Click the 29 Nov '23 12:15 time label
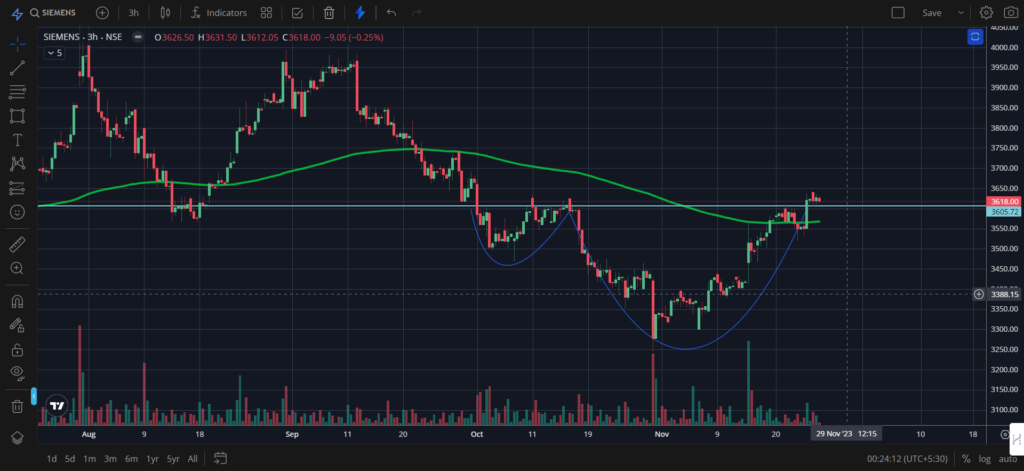1024x471 pixels. click(x=848, y=434)
